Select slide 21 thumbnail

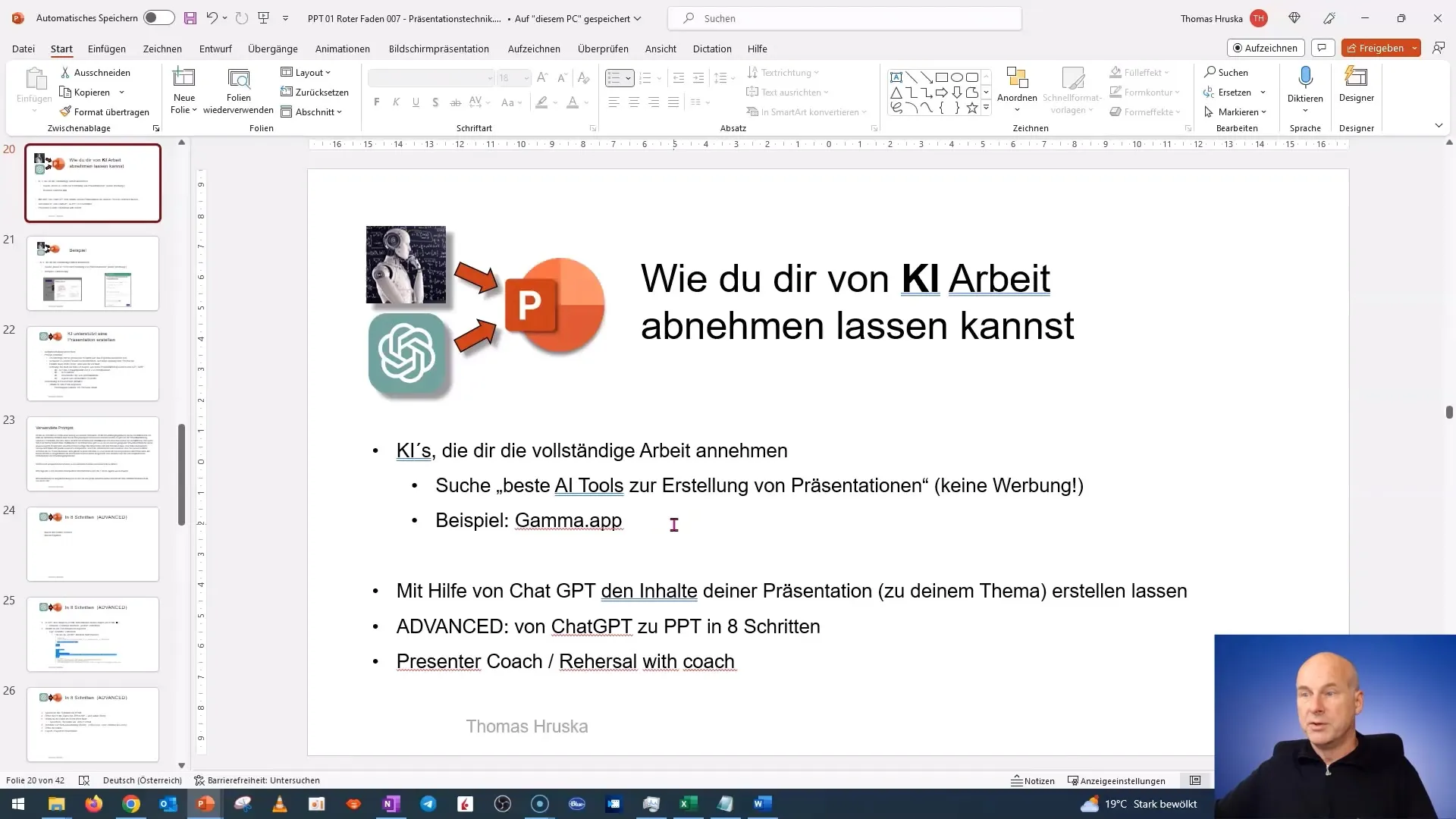[x=93, y=273]
